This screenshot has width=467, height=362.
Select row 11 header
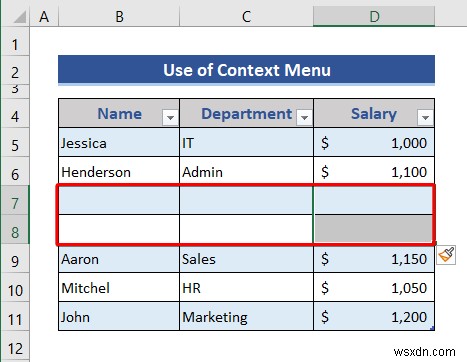(15, 317)
